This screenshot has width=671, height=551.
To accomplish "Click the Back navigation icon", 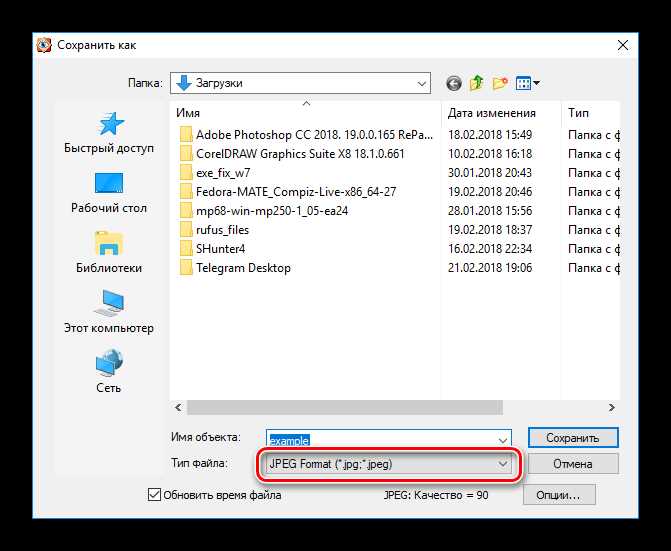I will 454,83.
